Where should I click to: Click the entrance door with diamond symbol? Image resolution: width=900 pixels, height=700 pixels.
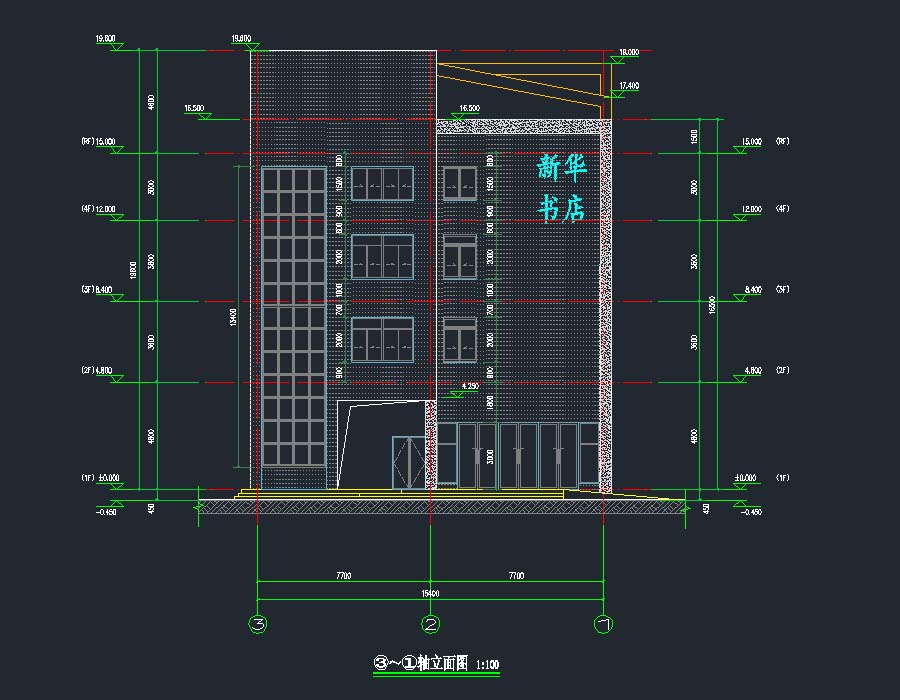409,462
